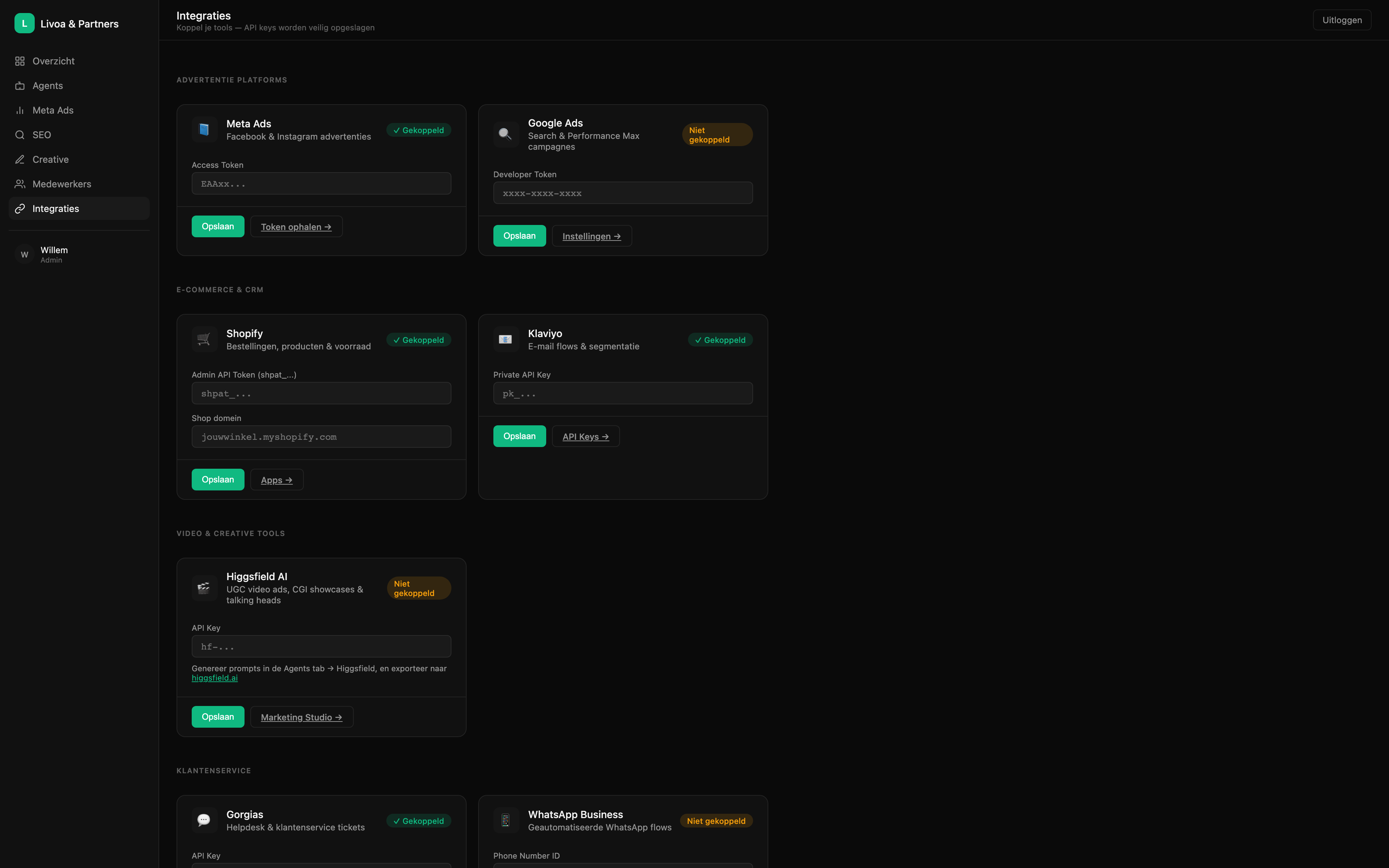Click the Meta Ads Gekoppeld status badge

pyautogui.click(x=419, y=130)
